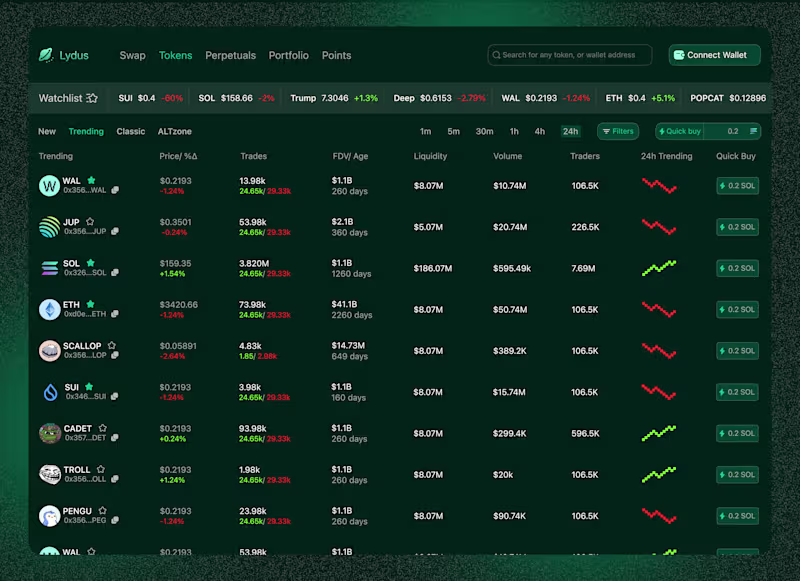Screen dimensions: 800x581
Task: Switch to the Classic tab
Action: tap(130, 131)
